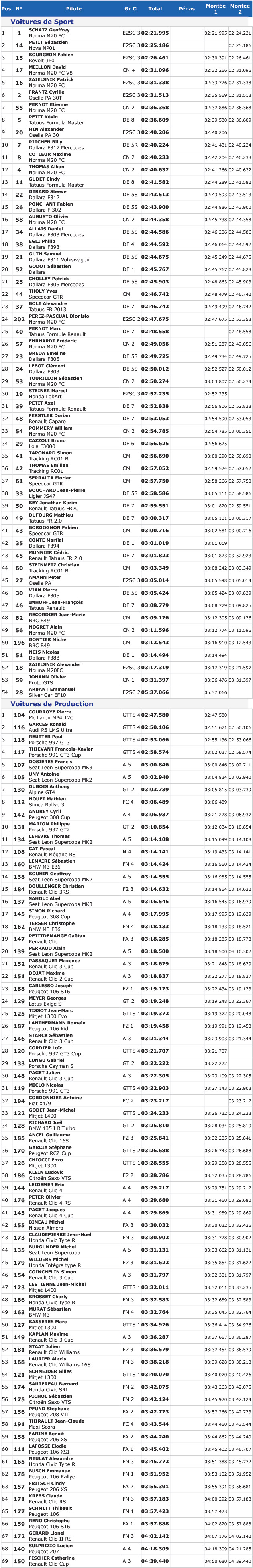Click the "Montée 1" column header
This screenshot has height=1568, width=253.
pos(216,9)
